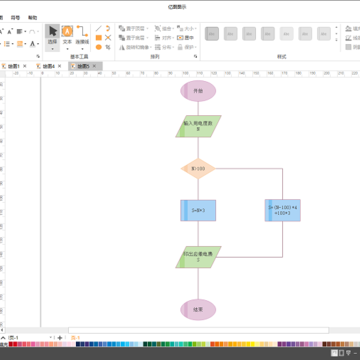
Task: Click Bring to Front (置于顶层)
Action: (133, 29)
